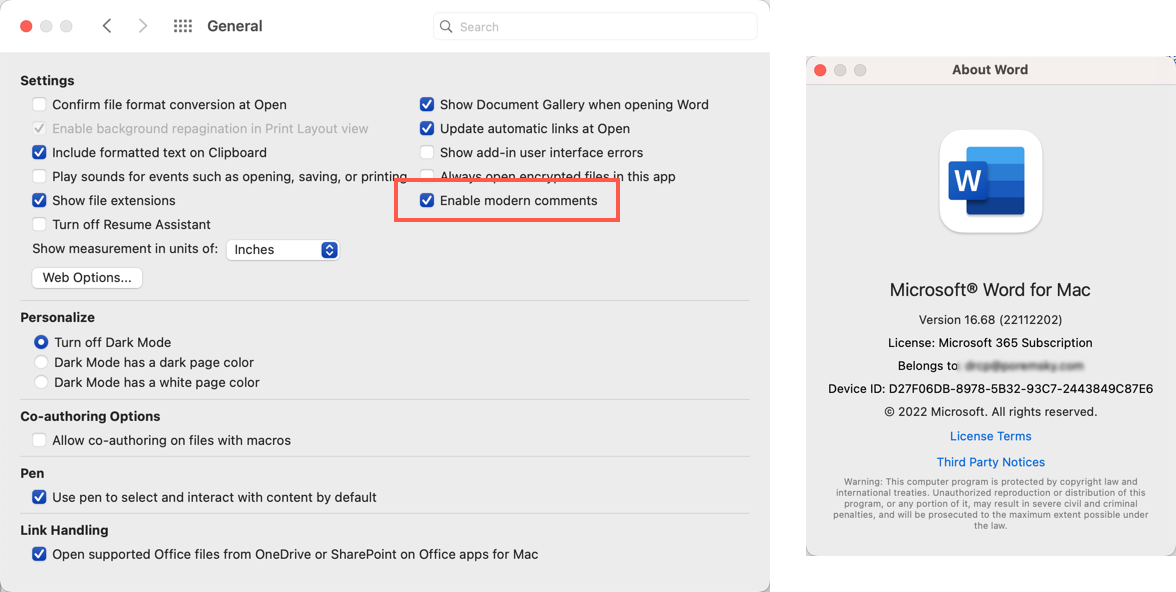Screen dimensions: 1176x592
Task: Close the About Word window
Action: (820, 70)
